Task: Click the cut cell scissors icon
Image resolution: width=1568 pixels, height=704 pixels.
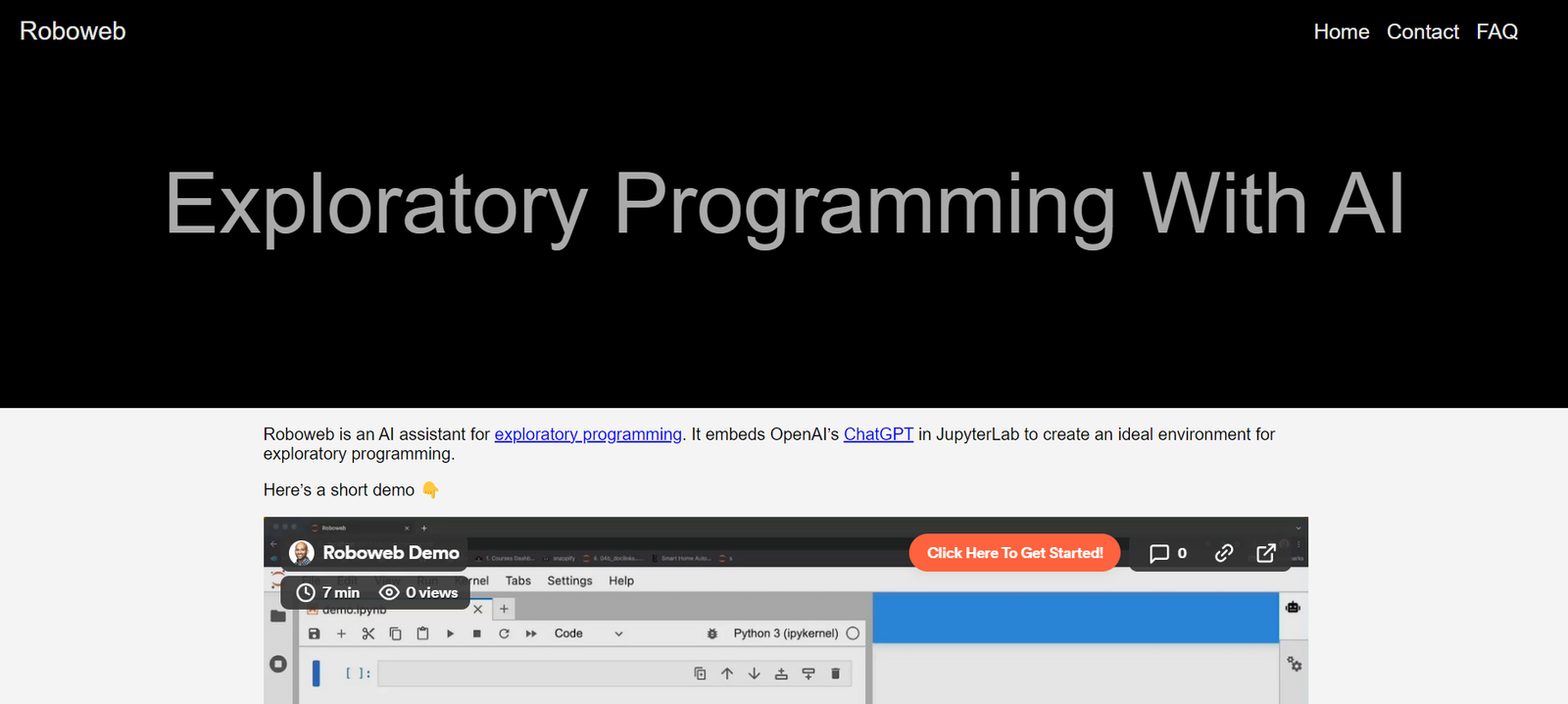Action: (x=368, y=633)
